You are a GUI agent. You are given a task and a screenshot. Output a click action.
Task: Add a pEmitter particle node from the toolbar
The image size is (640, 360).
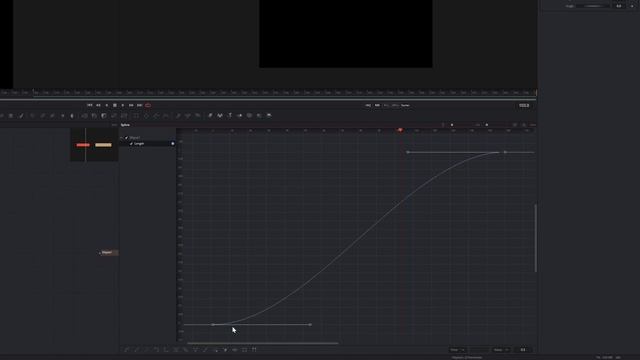[179, 116]
